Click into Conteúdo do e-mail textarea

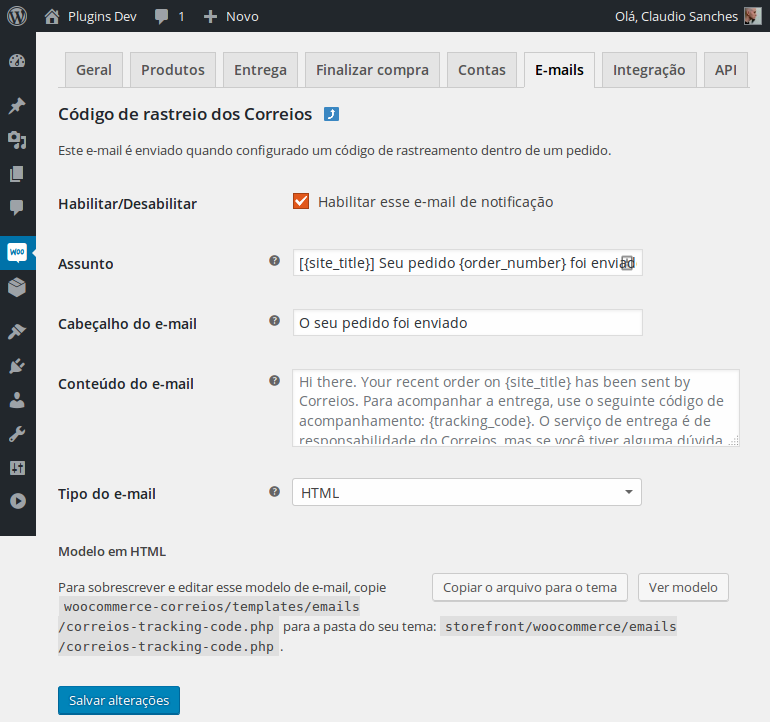click(x=516, y=408)
